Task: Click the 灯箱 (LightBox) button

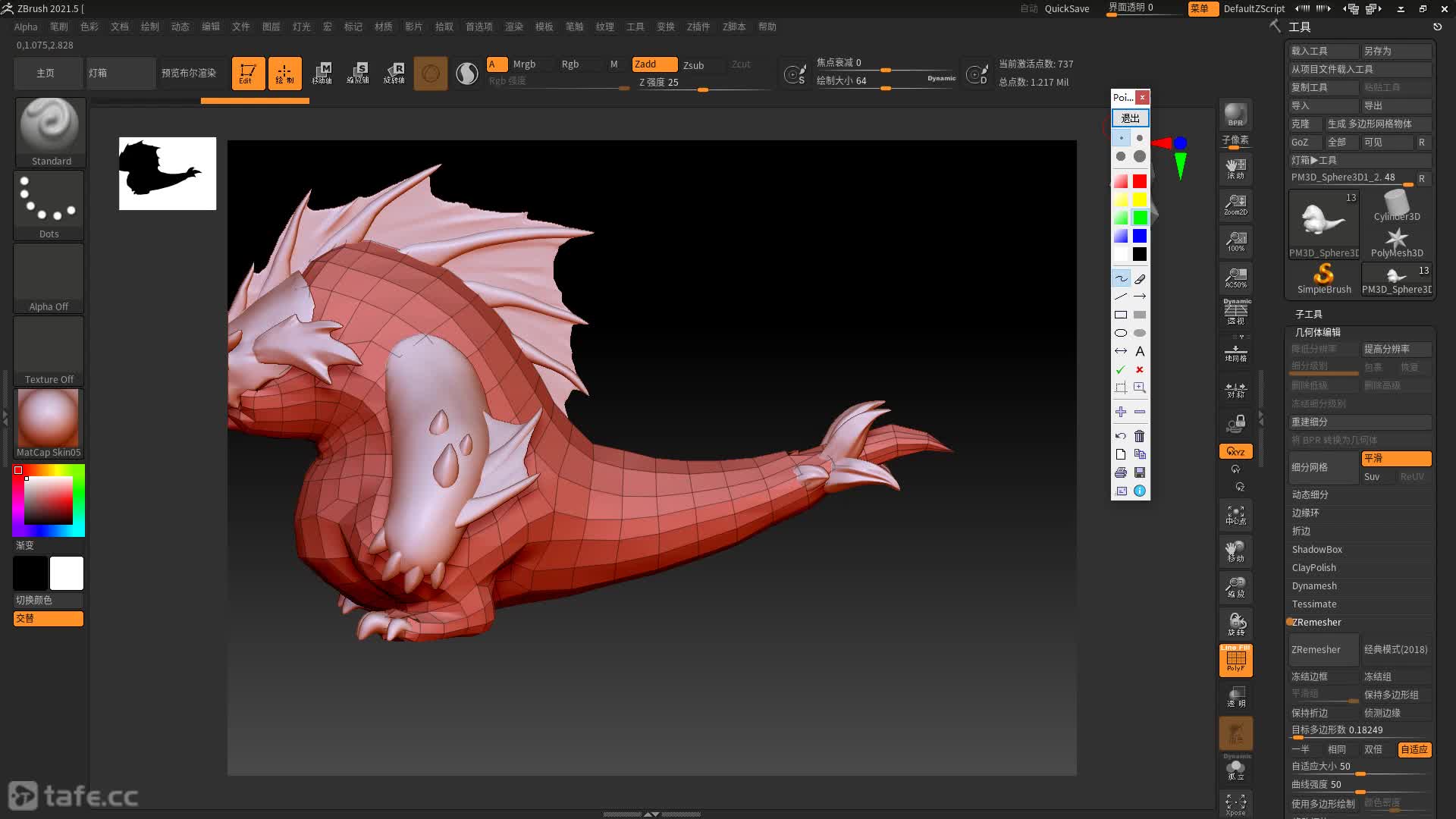Action: [121, 74]
